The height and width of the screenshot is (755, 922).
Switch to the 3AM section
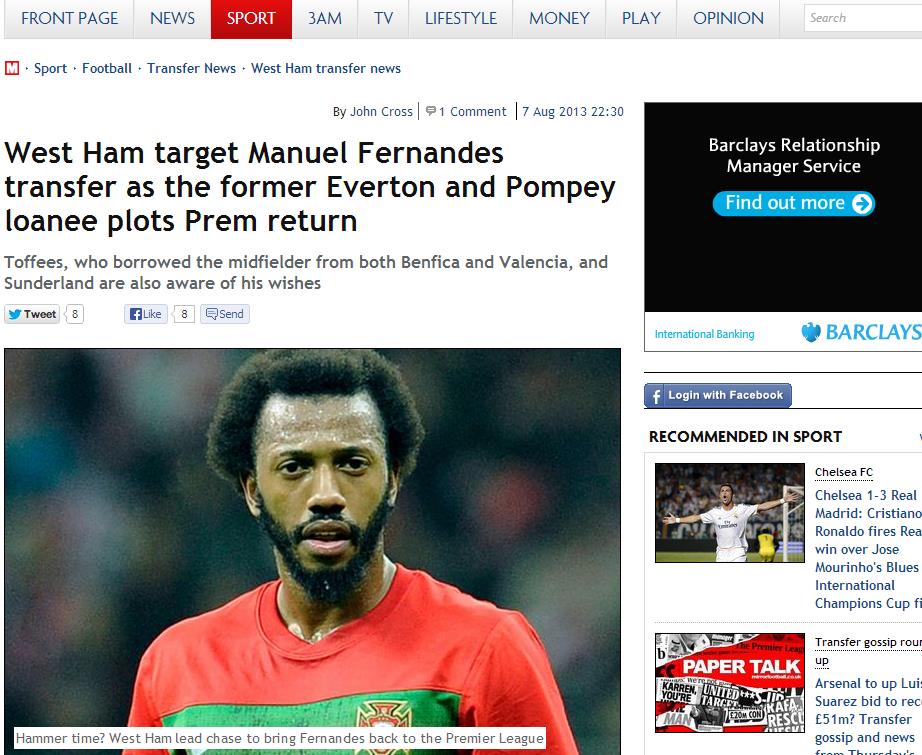coord(325,19)
